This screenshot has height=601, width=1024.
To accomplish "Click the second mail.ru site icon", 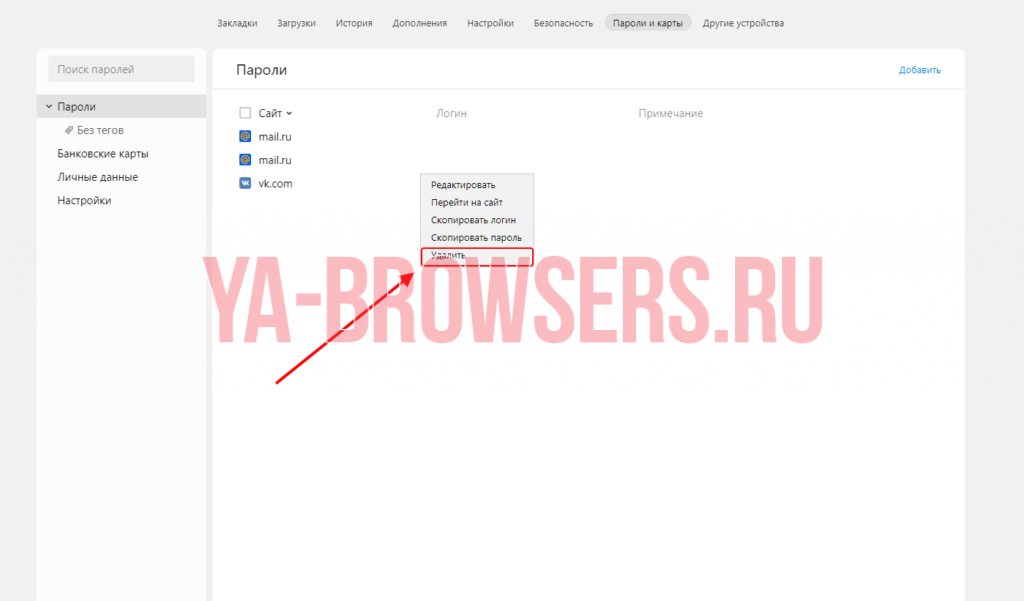I will click(245, 160).
